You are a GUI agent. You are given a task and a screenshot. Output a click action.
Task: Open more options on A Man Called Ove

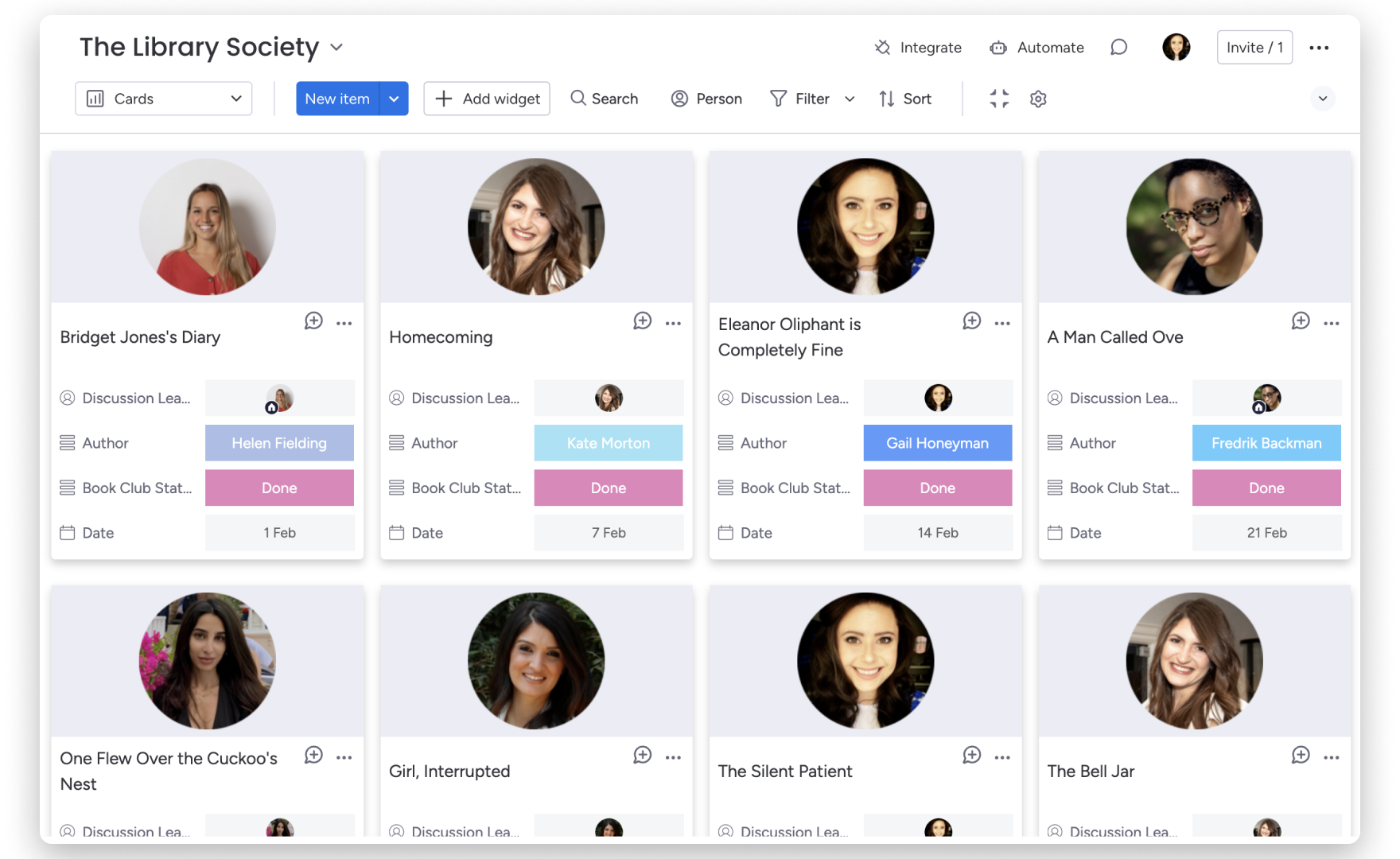[1331, 323]
